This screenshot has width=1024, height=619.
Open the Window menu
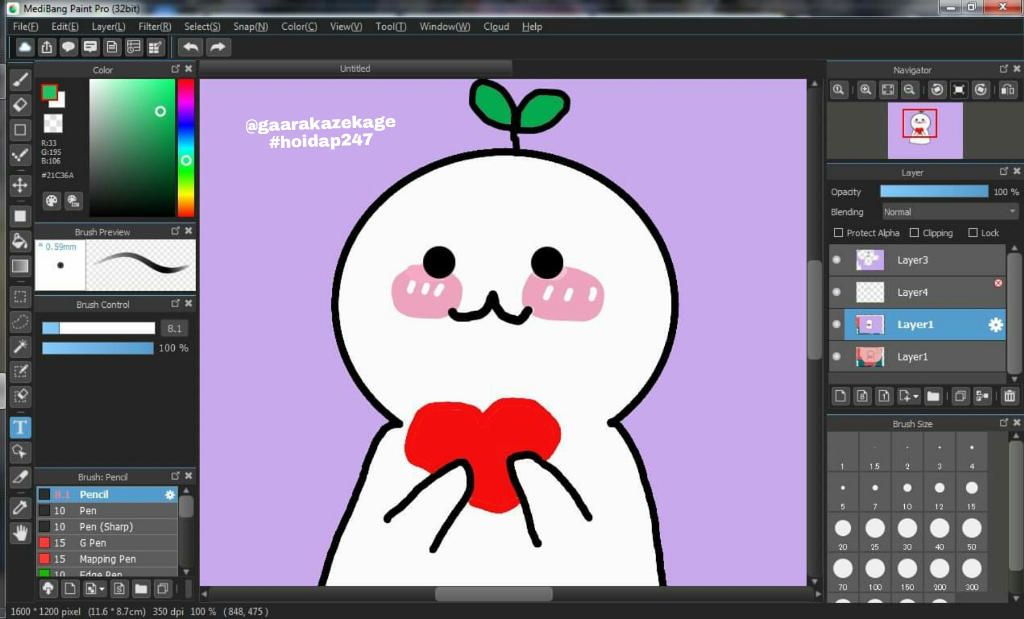pyautogui.click(x=445, y=27)
